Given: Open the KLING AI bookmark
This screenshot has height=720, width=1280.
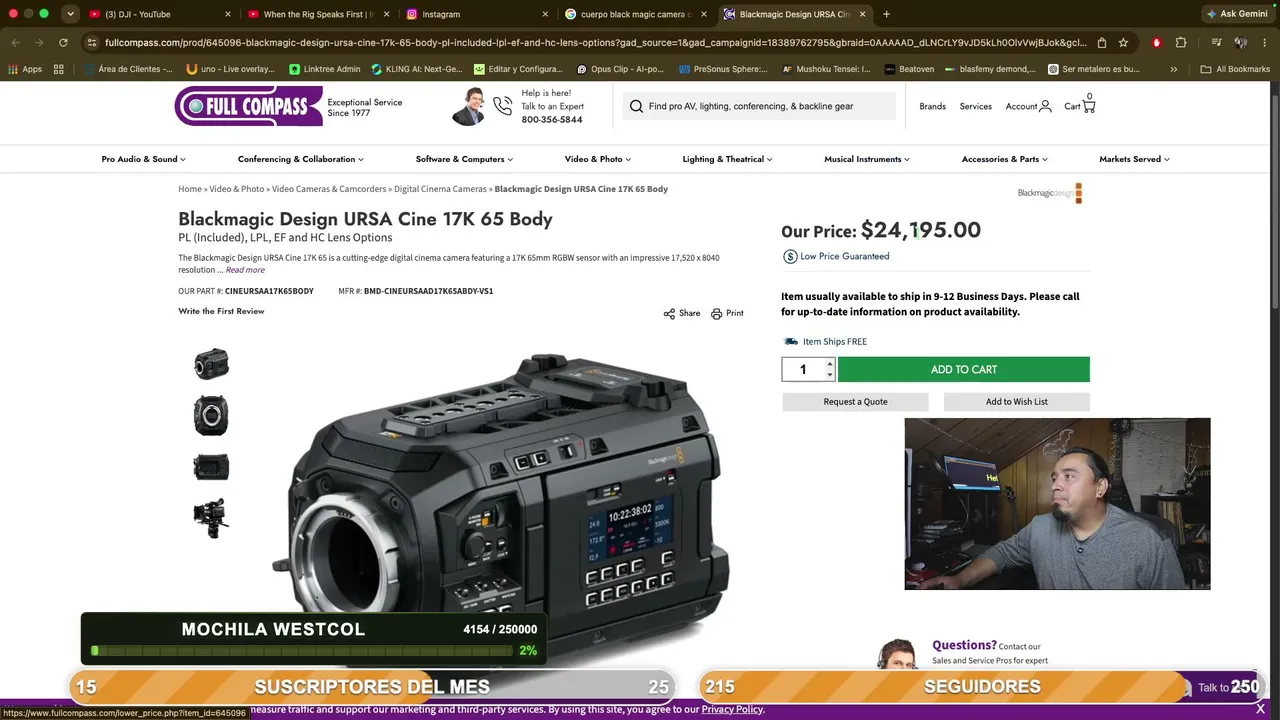Looking at the screenshot, I should (416, 69).
